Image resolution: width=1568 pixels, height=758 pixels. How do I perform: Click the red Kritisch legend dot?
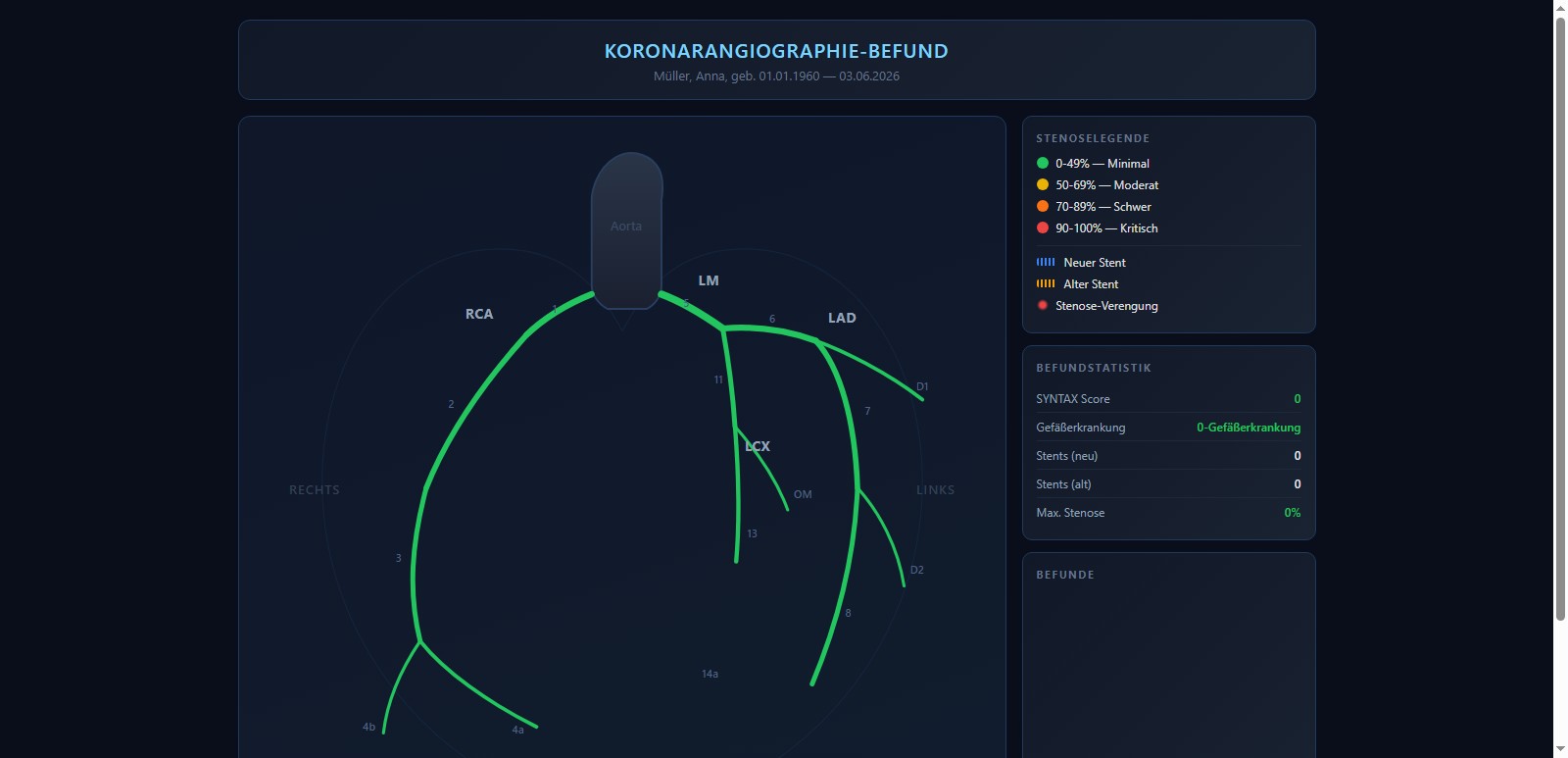tap(1043, 227)
